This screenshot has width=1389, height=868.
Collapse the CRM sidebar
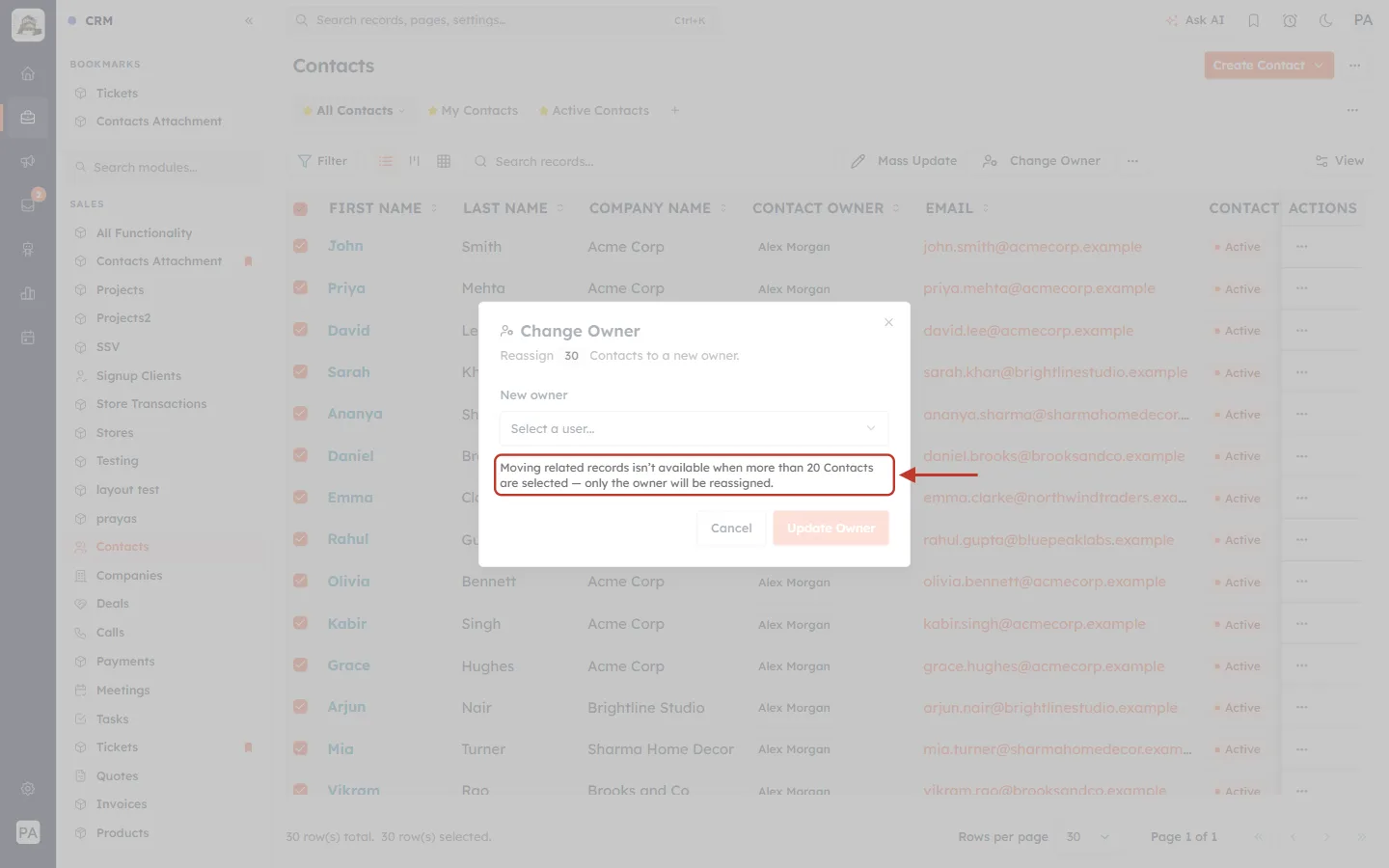[x=249, y=20]
